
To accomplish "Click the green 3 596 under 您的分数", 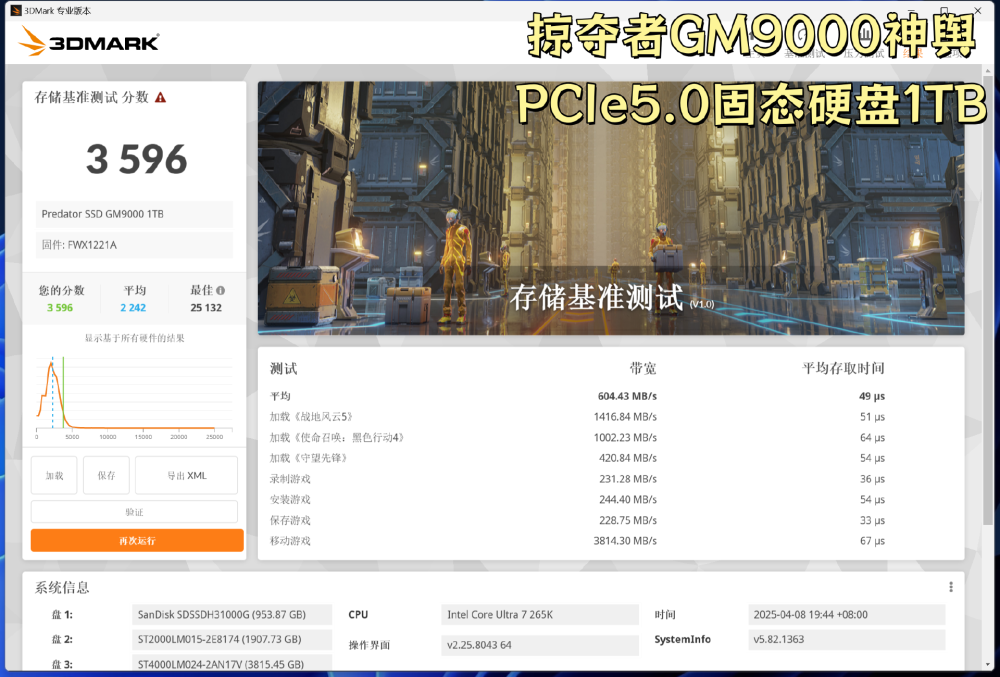I will pyautogui.click(x=60, y=307).
